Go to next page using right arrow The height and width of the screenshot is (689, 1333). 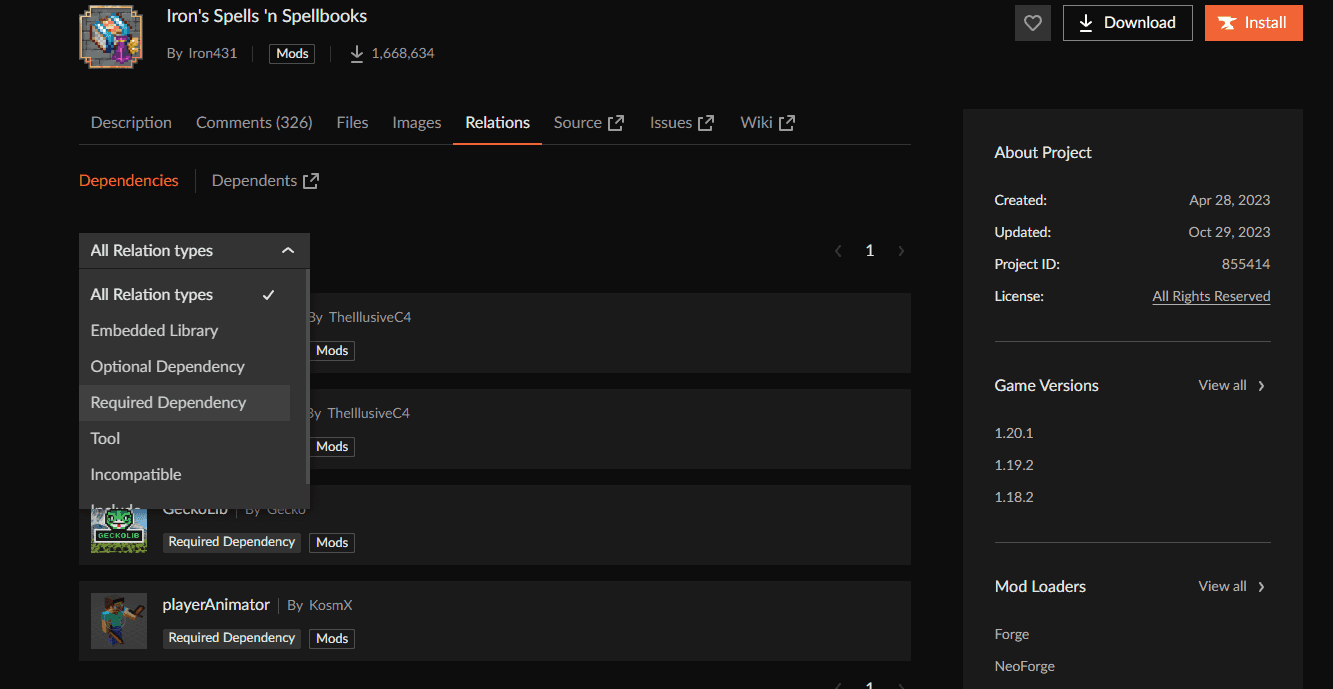click(901, 251)
